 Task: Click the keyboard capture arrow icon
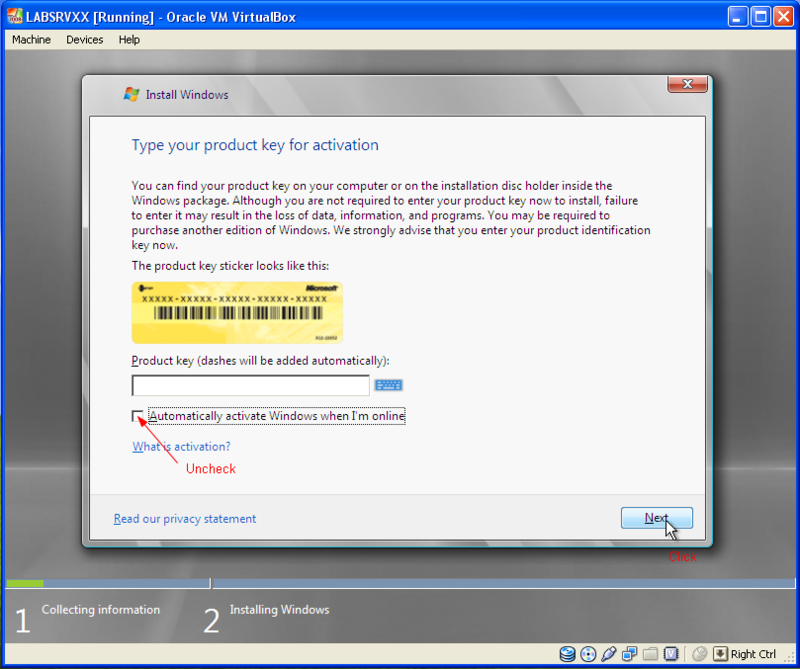[x=720, y=654]
